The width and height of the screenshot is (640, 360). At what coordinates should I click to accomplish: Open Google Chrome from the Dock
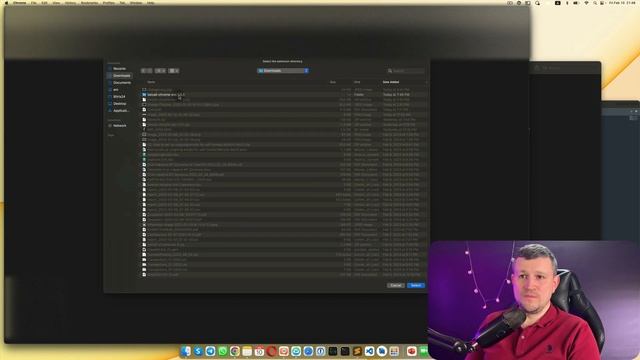tap(235, 351)
